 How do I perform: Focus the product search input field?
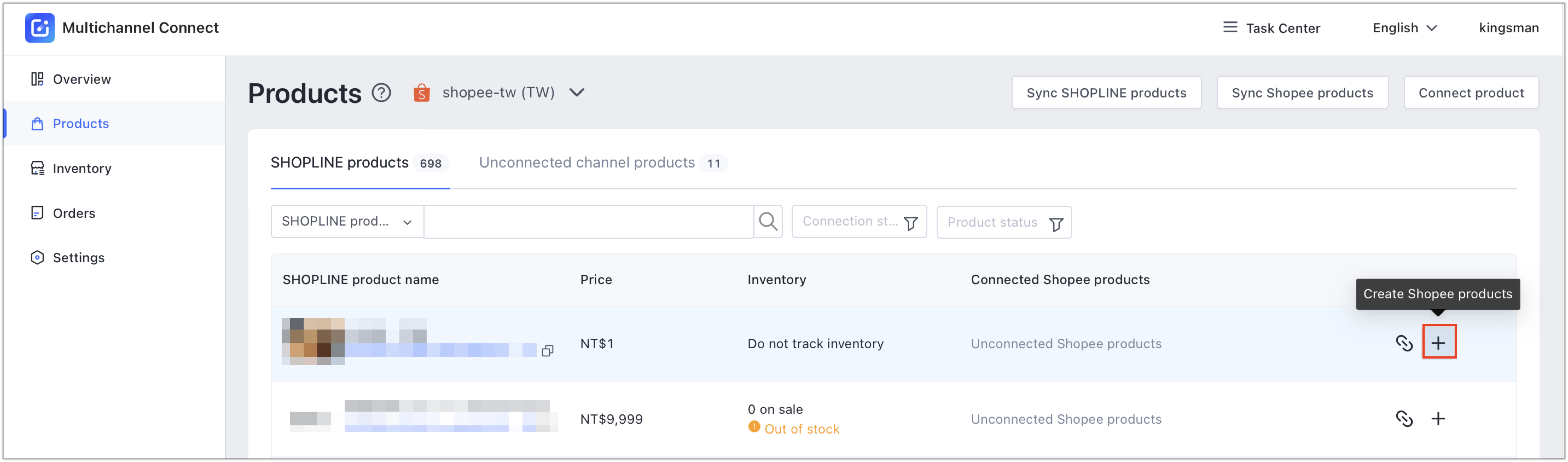click(x=589, y=222)
